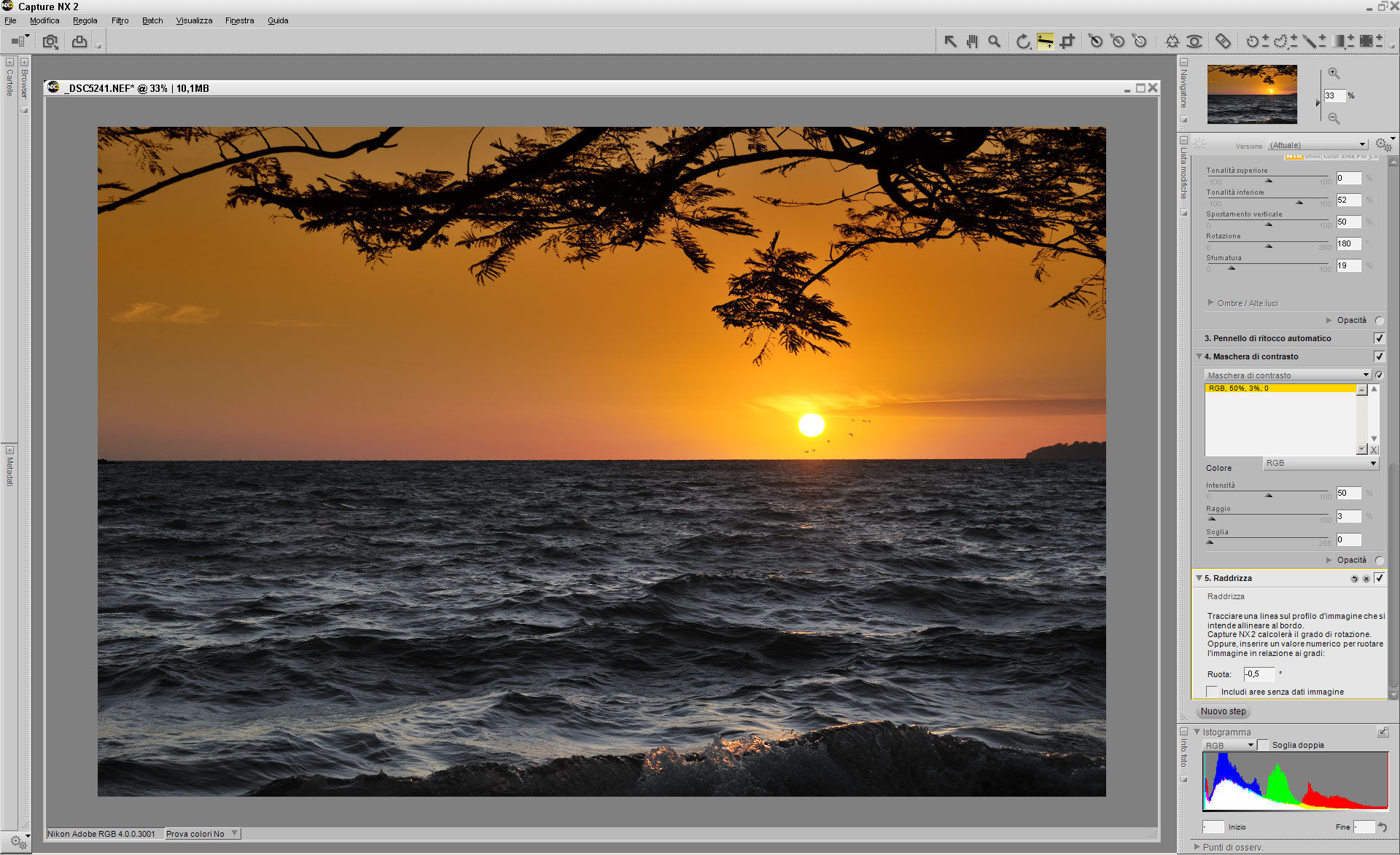
Task: Toggle the Pennello di ritocco automatico checkbox
Action: pos(1379,338)
